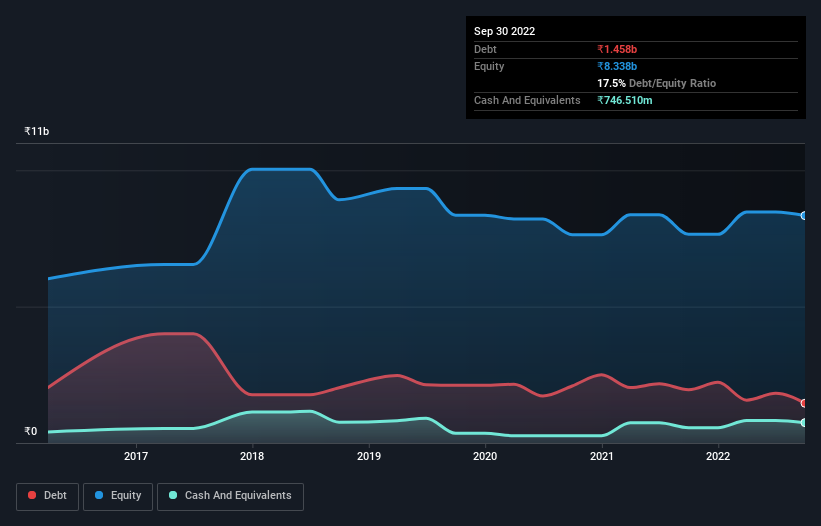Select the 2019 x-axis label

tap(369, 456)
